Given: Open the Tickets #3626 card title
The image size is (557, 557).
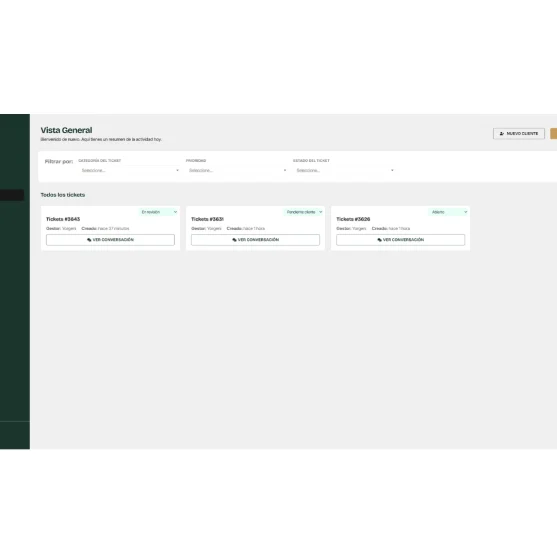Looking at the screenshot, I should tap(353, 219).
